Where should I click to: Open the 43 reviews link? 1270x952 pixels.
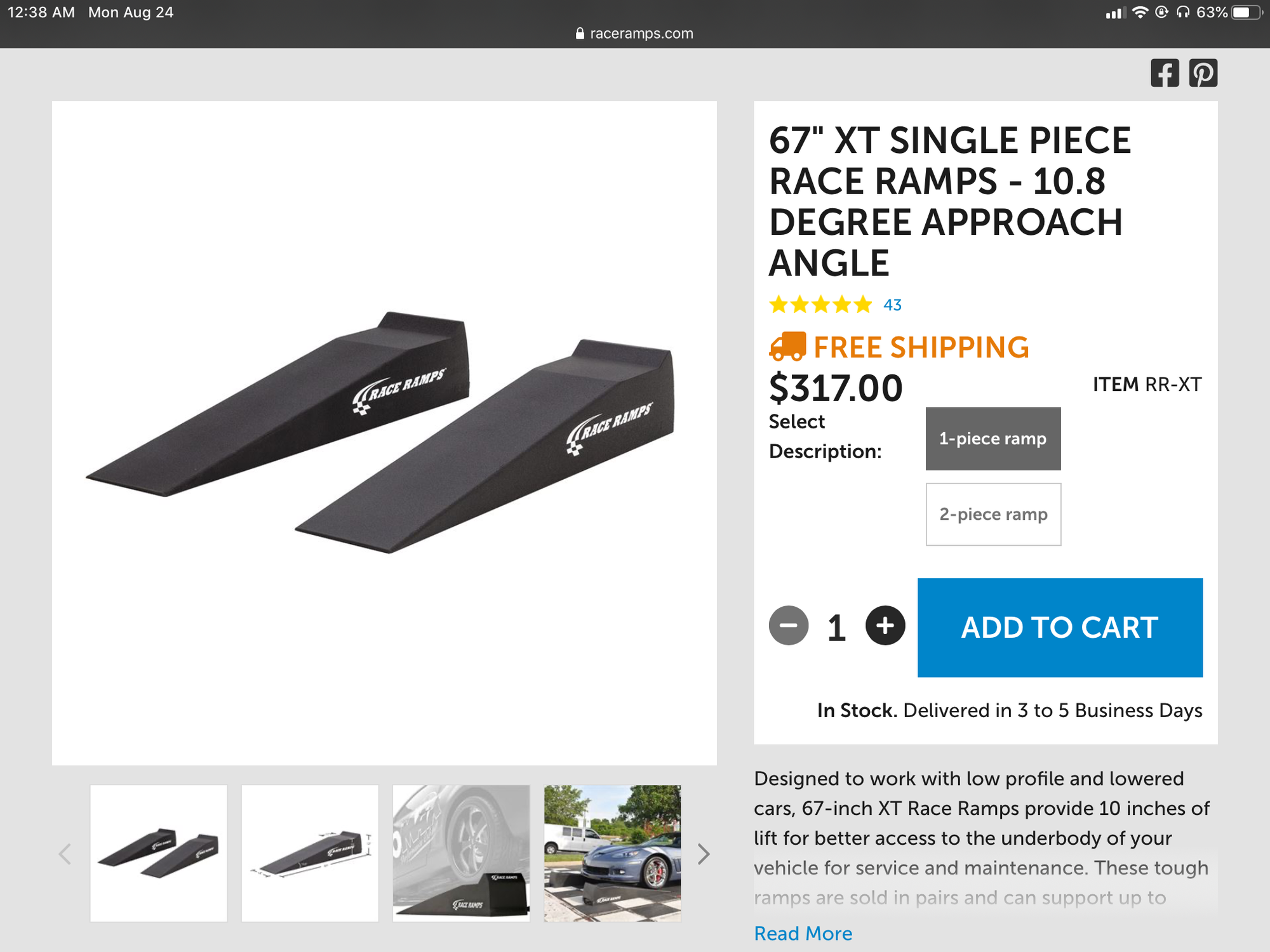pyautogui.click(x=892, y=305)
